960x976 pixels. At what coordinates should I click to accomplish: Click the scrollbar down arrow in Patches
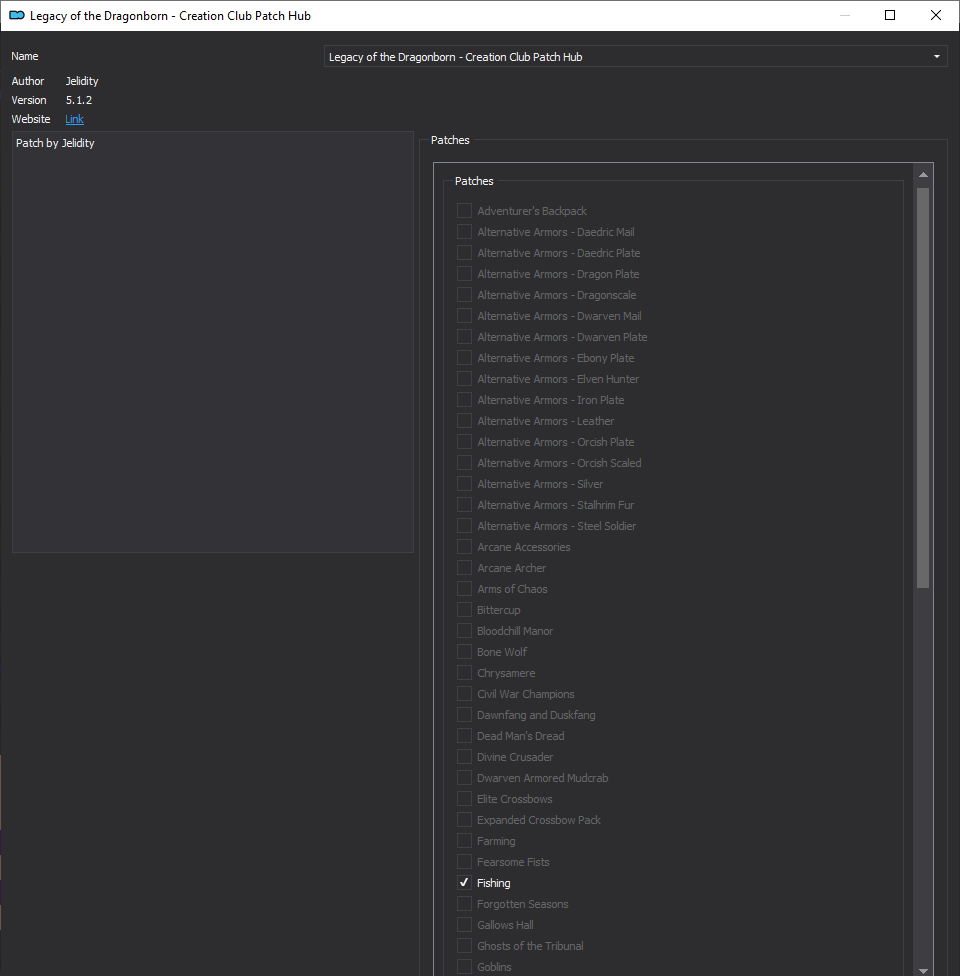tap(923, 970)
